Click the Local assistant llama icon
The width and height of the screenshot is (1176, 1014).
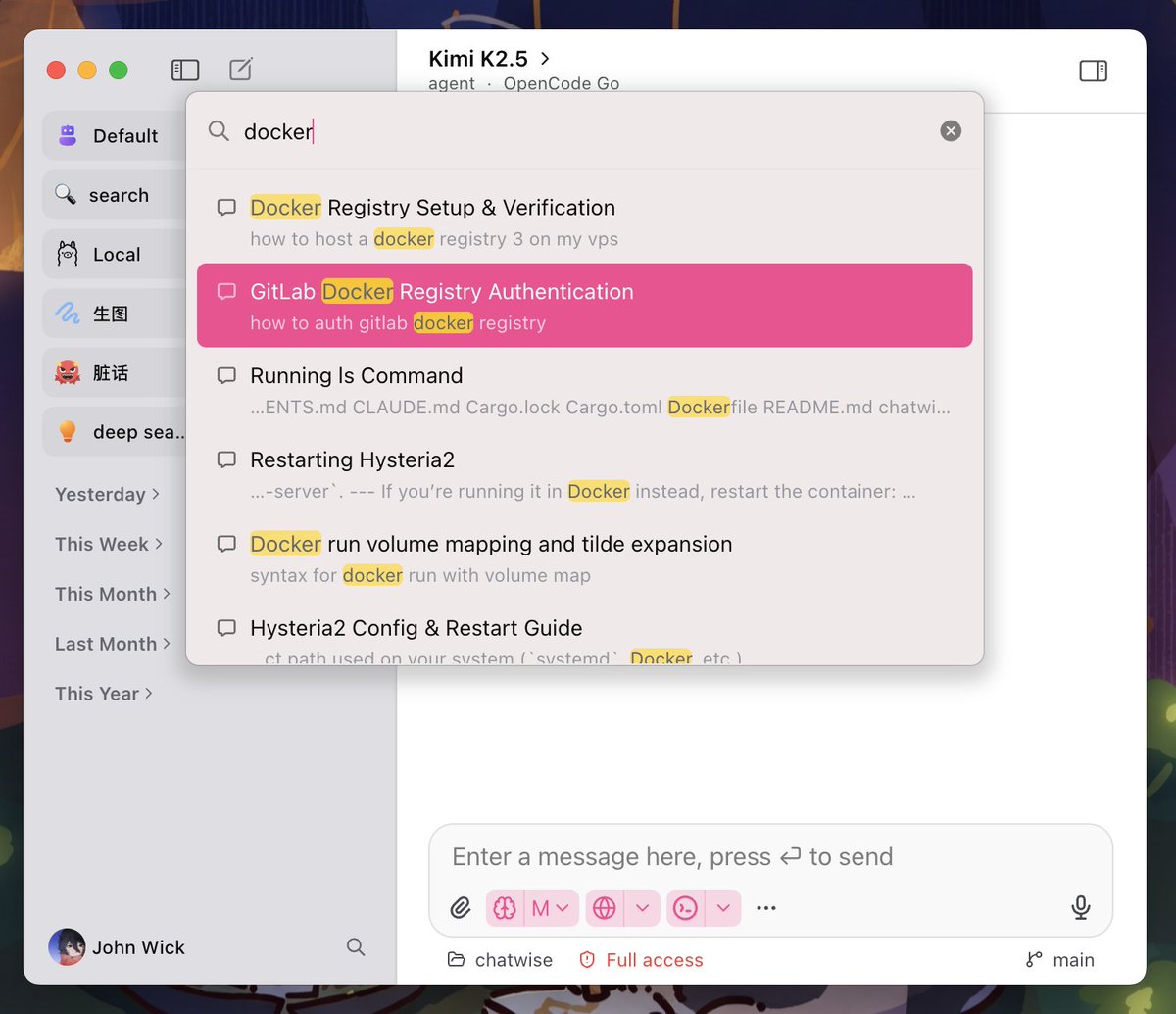point(68,255)
